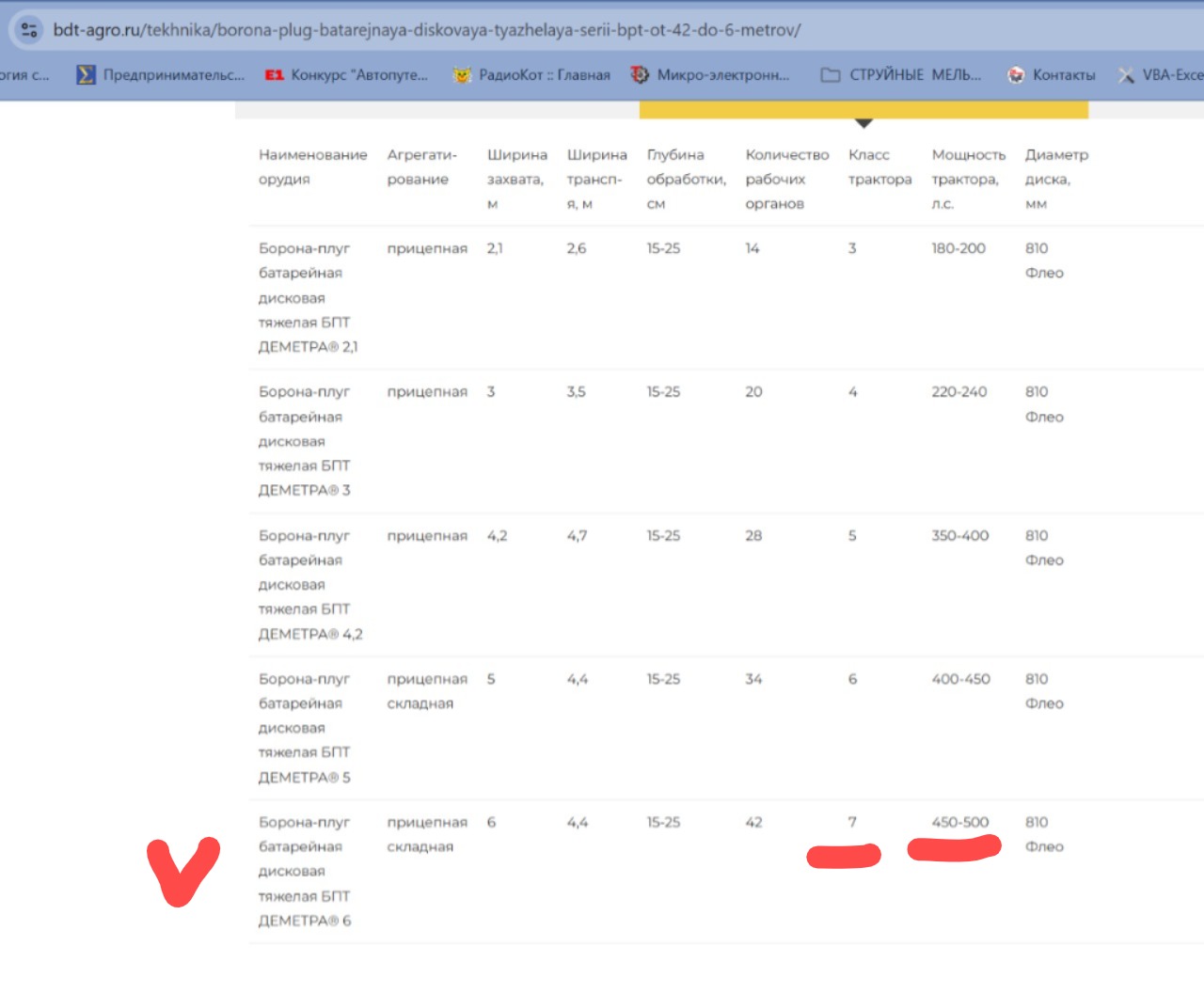
Task: Click the 450-500 tractor power value
Action: 959,822
